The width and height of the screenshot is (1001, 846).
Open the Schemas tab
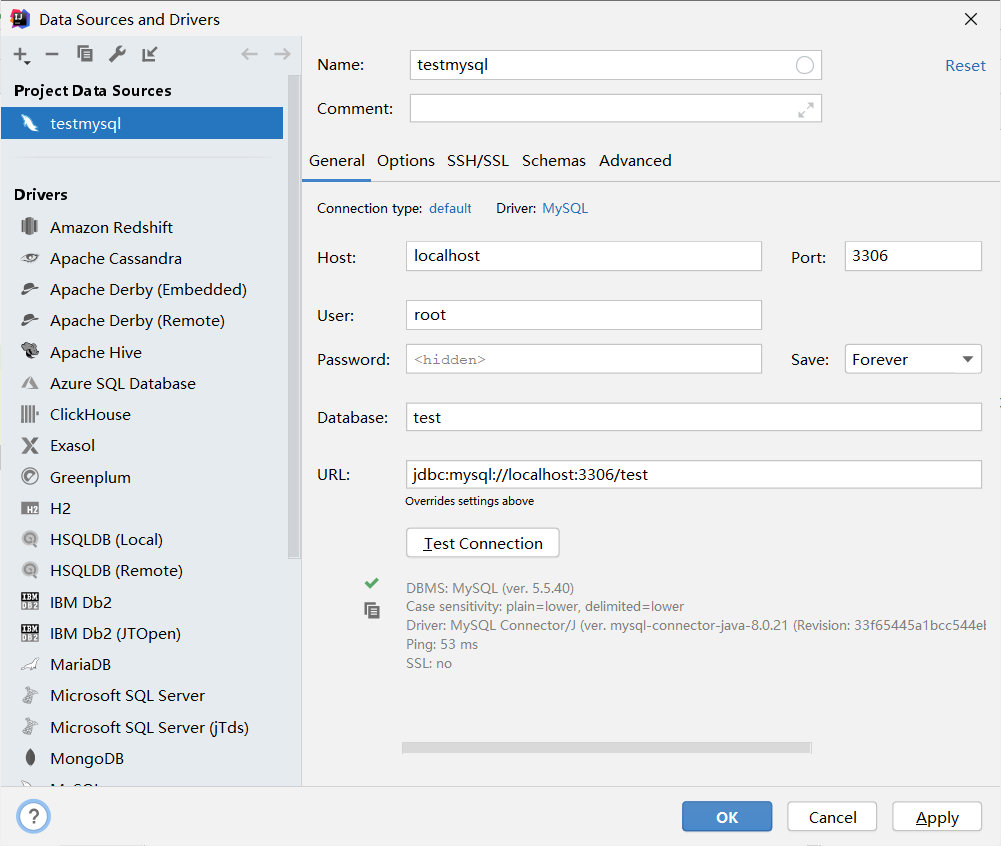553,161
